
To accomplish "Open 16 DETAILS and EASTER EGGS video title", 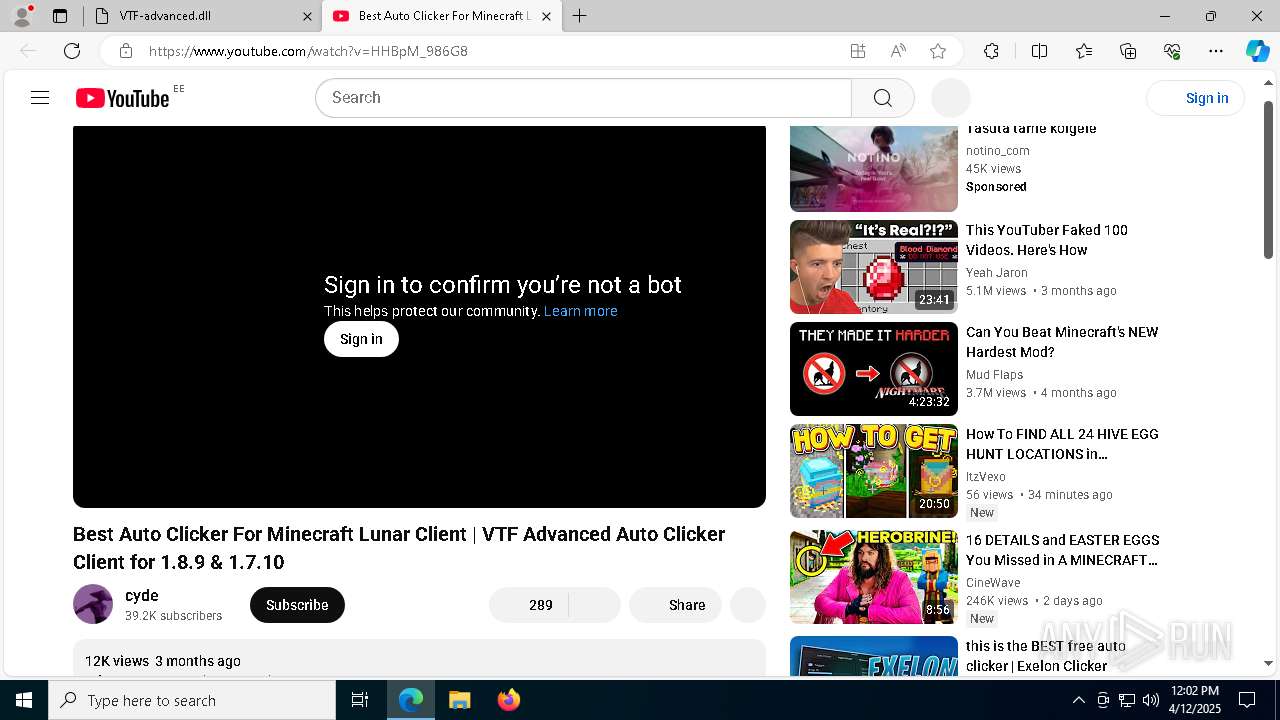I will pyautogui.click(x=1063, y=550).
